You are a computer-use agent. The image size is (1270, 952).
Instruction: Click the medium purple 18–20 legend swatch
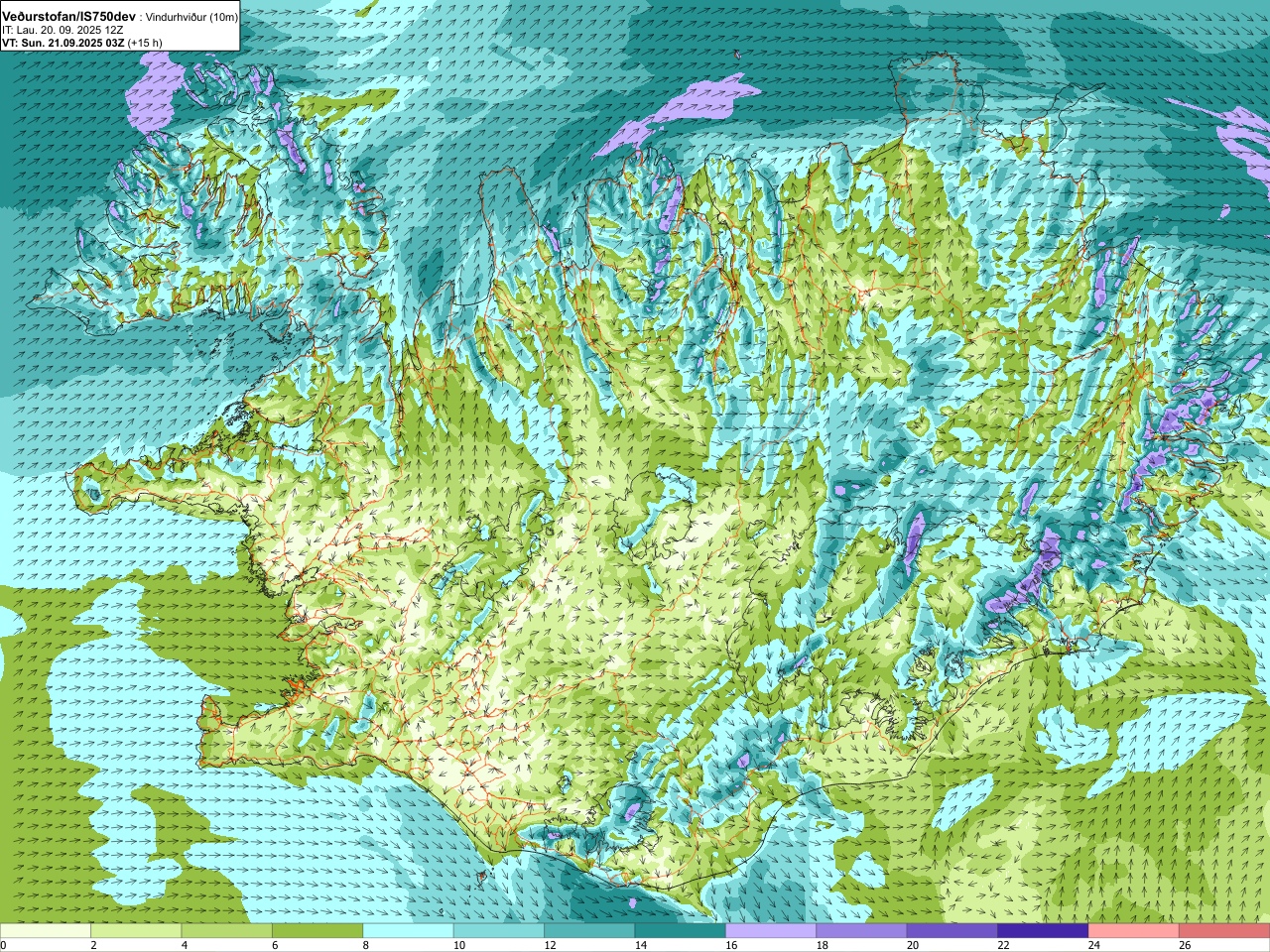pos(862,931)
